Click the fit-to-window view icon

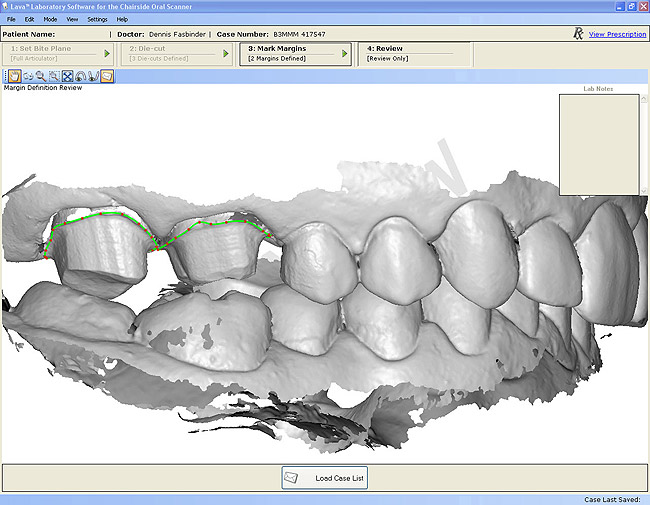tap(67, 76)
